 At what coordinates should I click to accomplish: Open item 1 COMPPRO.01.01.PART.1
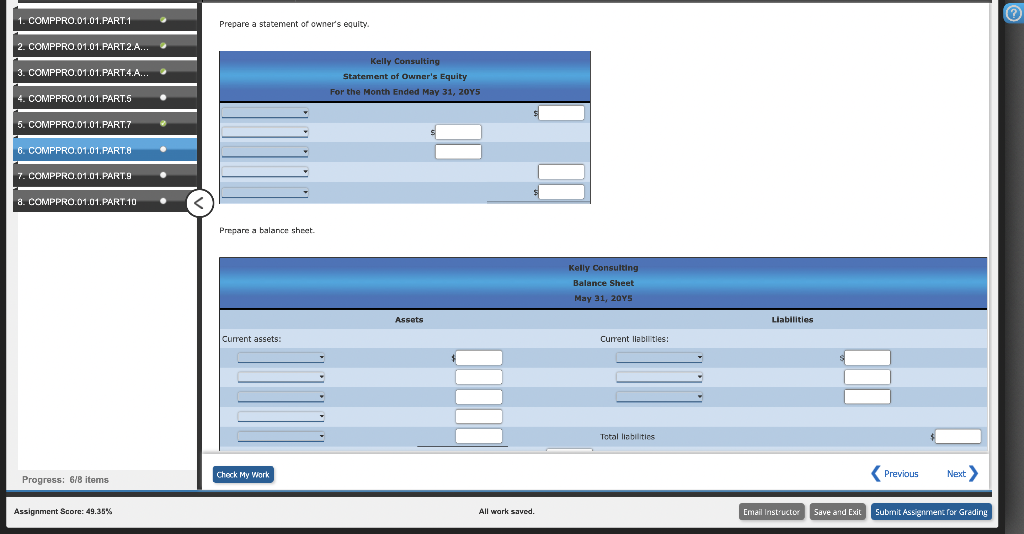[x=104, y=20]
